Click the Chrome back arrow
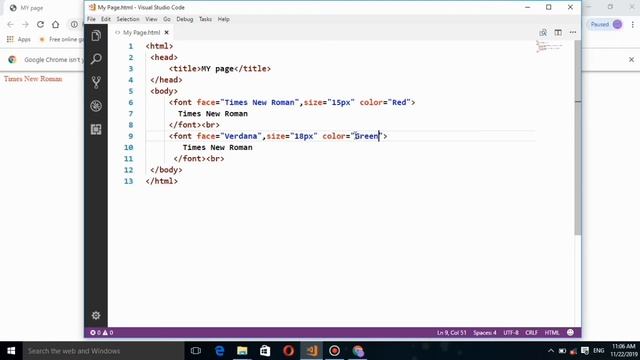This screenshot has height=360, width=640. tap(10, 24)
